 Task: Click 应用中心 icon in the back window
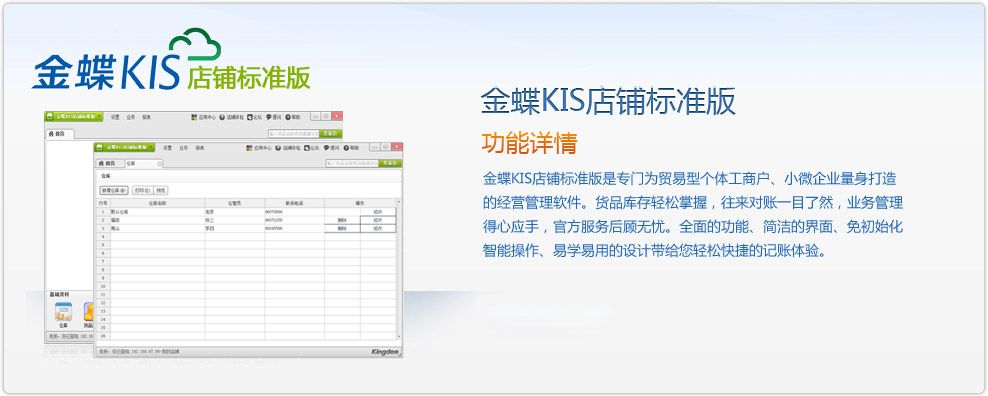click(x=204, y=117)
